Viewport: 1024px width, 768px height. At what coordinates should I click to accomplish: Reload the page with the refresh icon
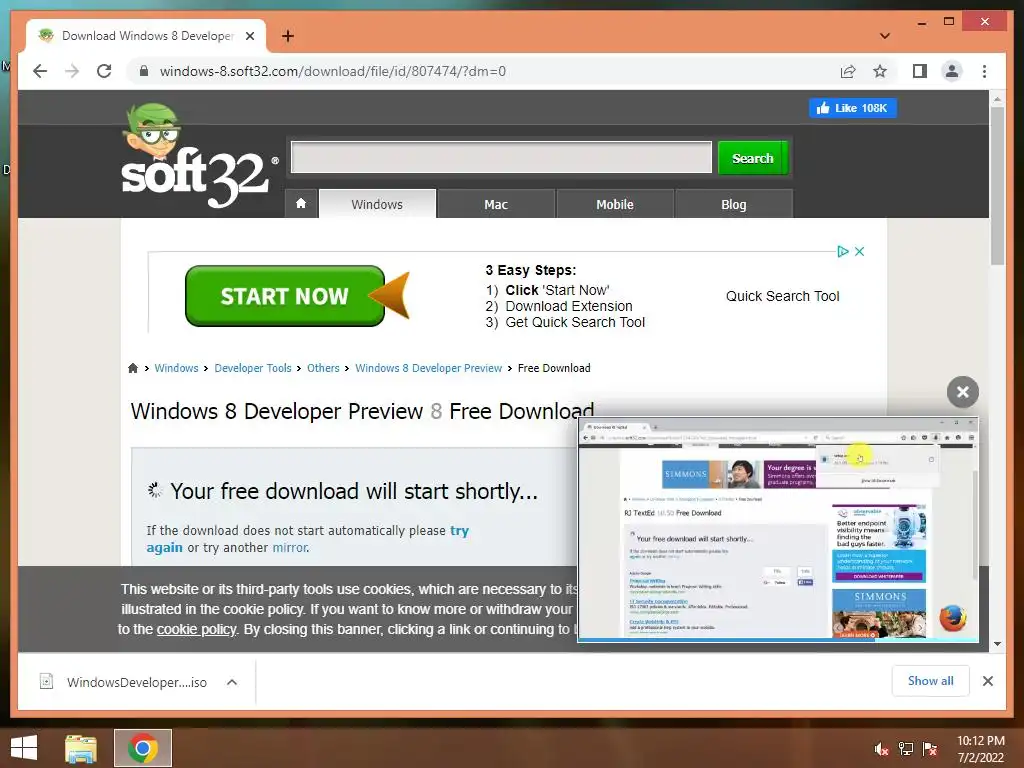104,71
